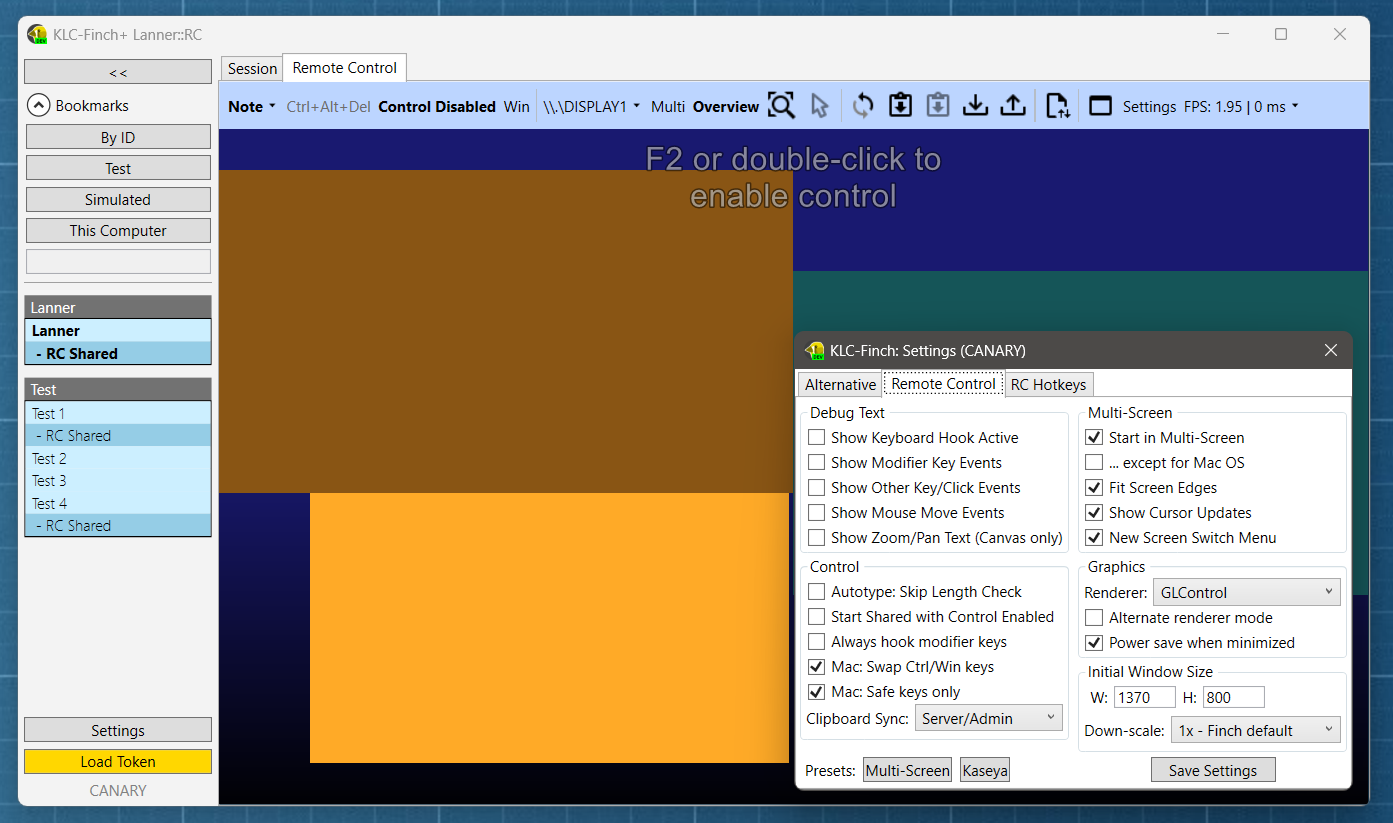Click the magnifier zoom icon next to Overview
1393x823 pixels.
[781, 105]
